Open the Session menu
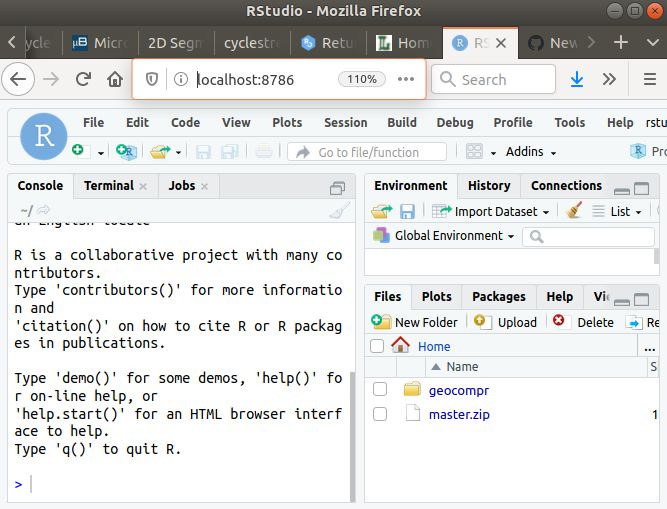Viewport: 667px width, 509px height. pyautogui.click(x=346, y=122)
